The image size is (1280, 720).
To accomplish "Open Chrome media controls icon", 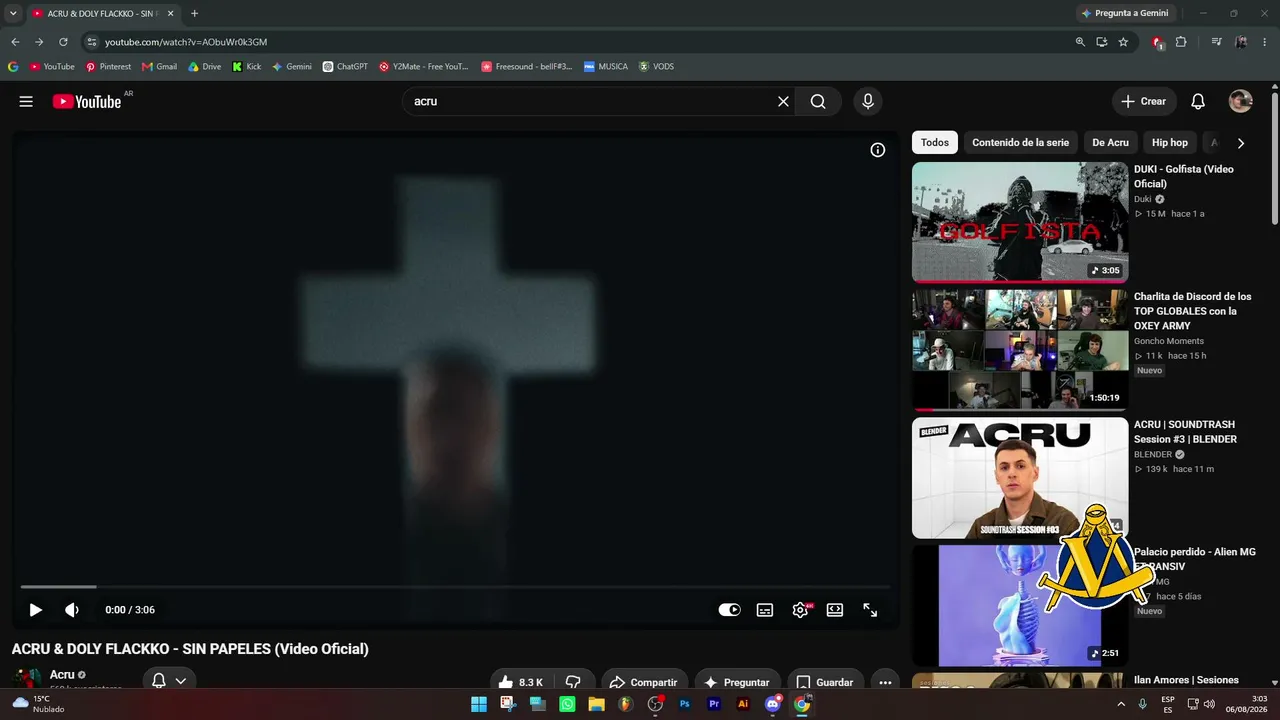I will click(x=1216, y=42).
